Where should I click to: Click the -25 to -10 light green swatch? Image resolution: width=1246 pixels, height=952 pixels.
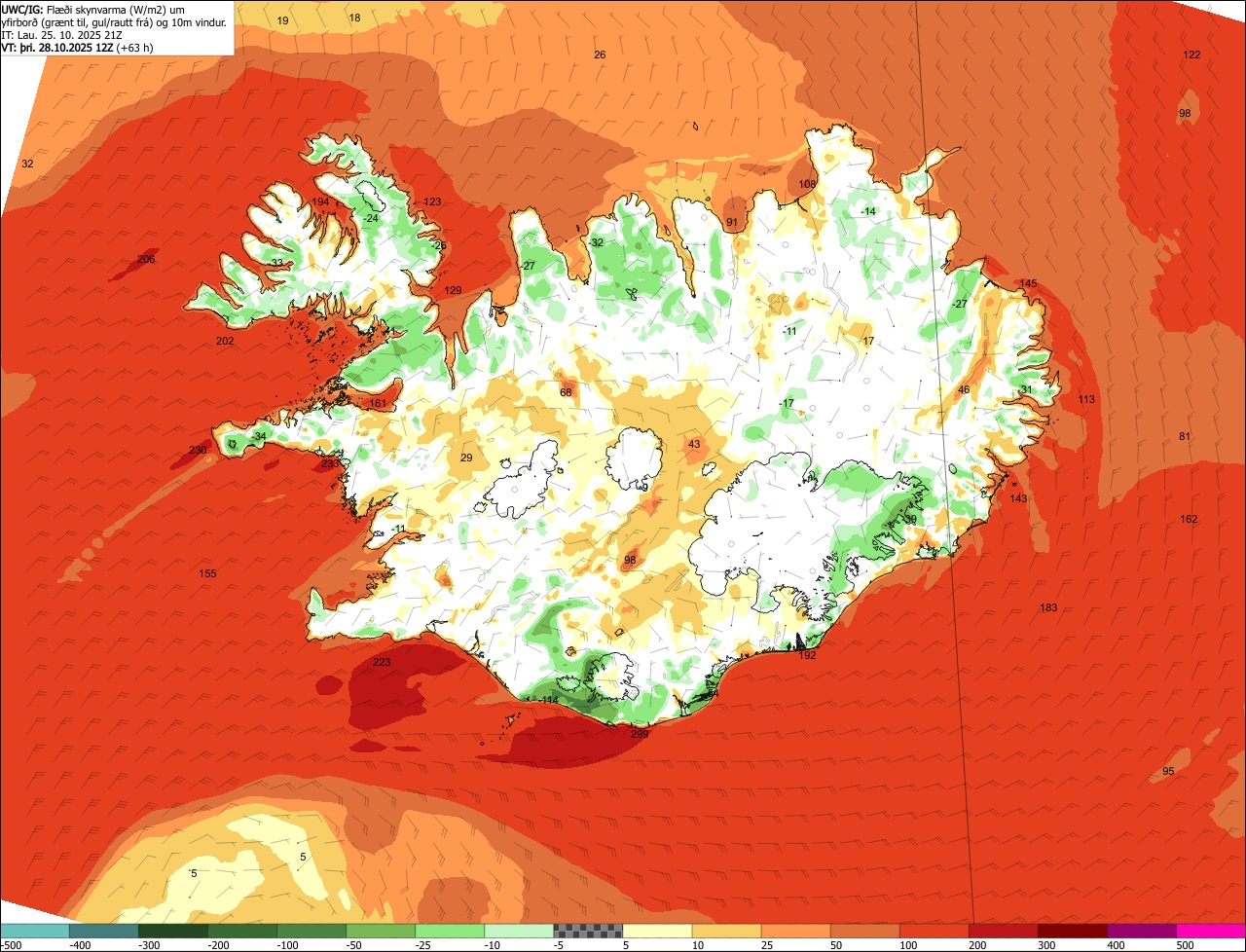(x=450, y=931)
